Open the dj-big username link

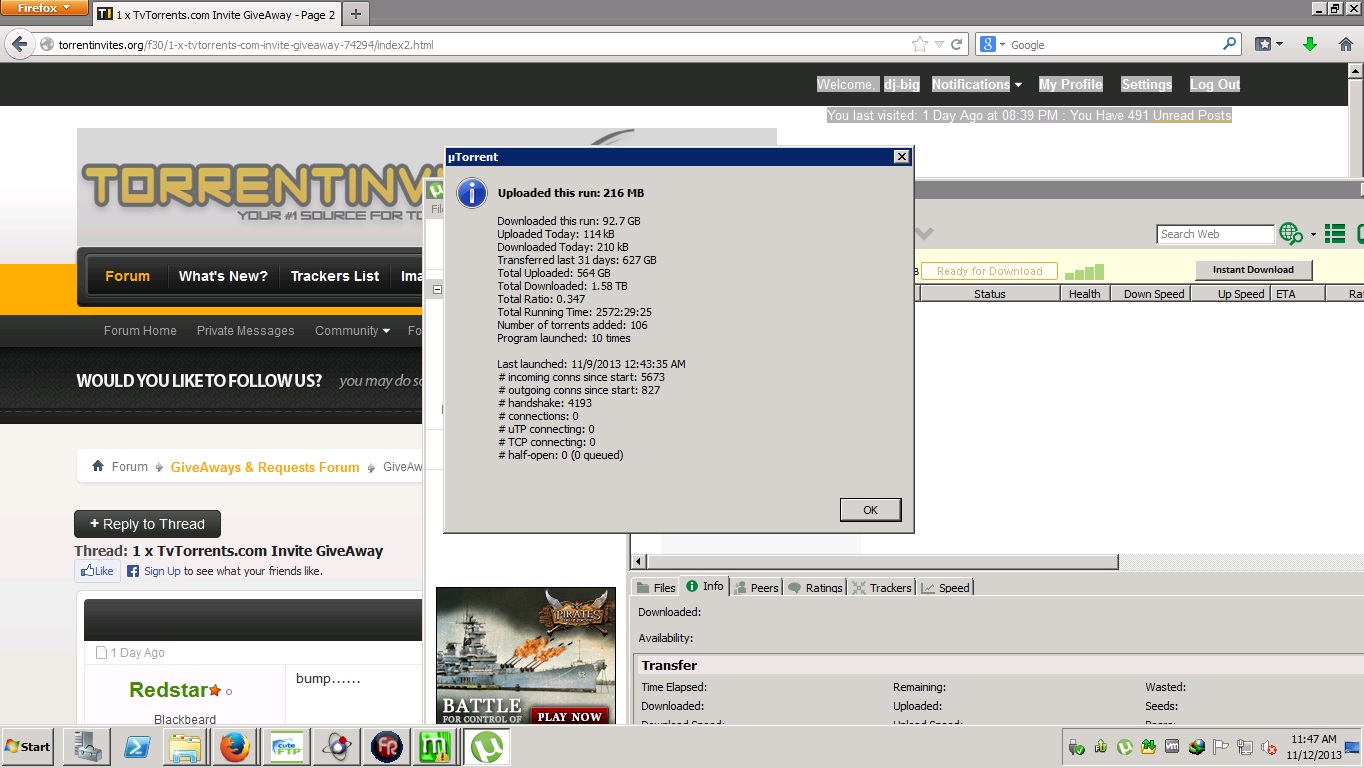901,84
